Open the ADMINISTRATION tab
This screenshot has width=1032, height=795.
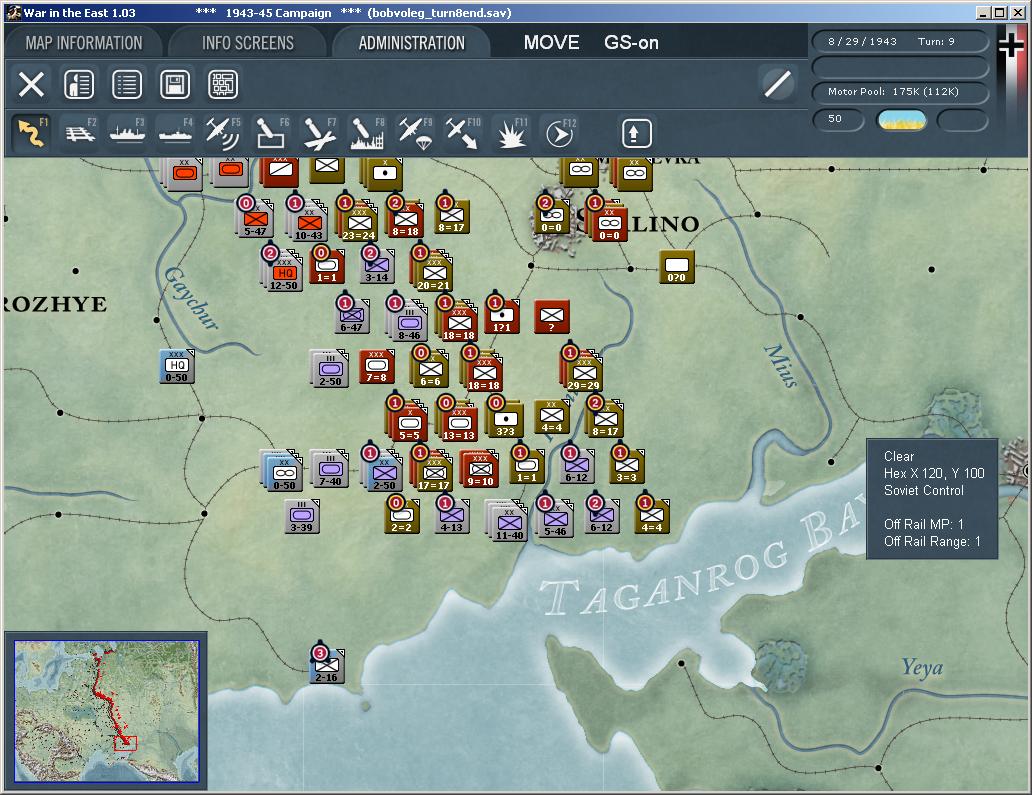pyautogui.click(x=411, y=43)
